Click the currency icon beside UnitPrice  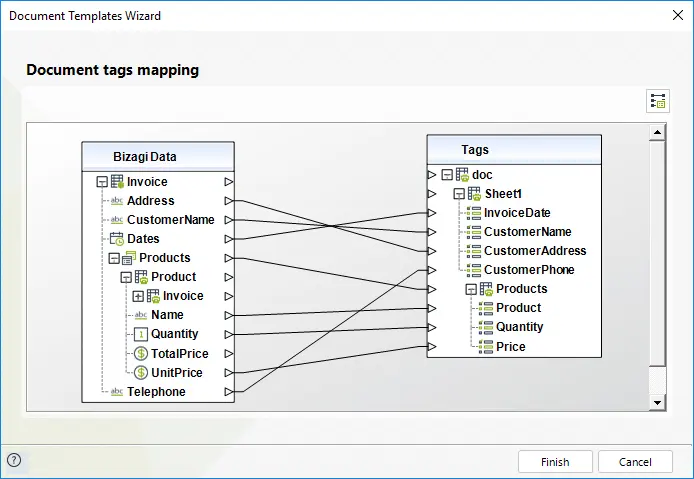(x=141, y=372)
